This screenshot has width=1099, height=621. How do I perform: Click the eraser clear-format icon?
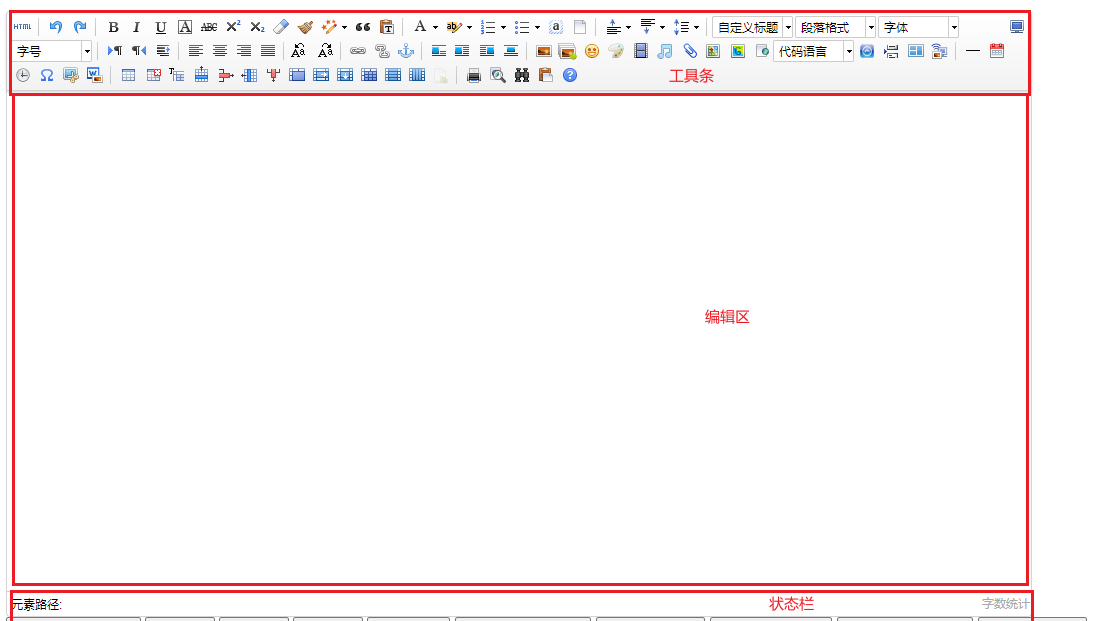(x=281, y=27)
